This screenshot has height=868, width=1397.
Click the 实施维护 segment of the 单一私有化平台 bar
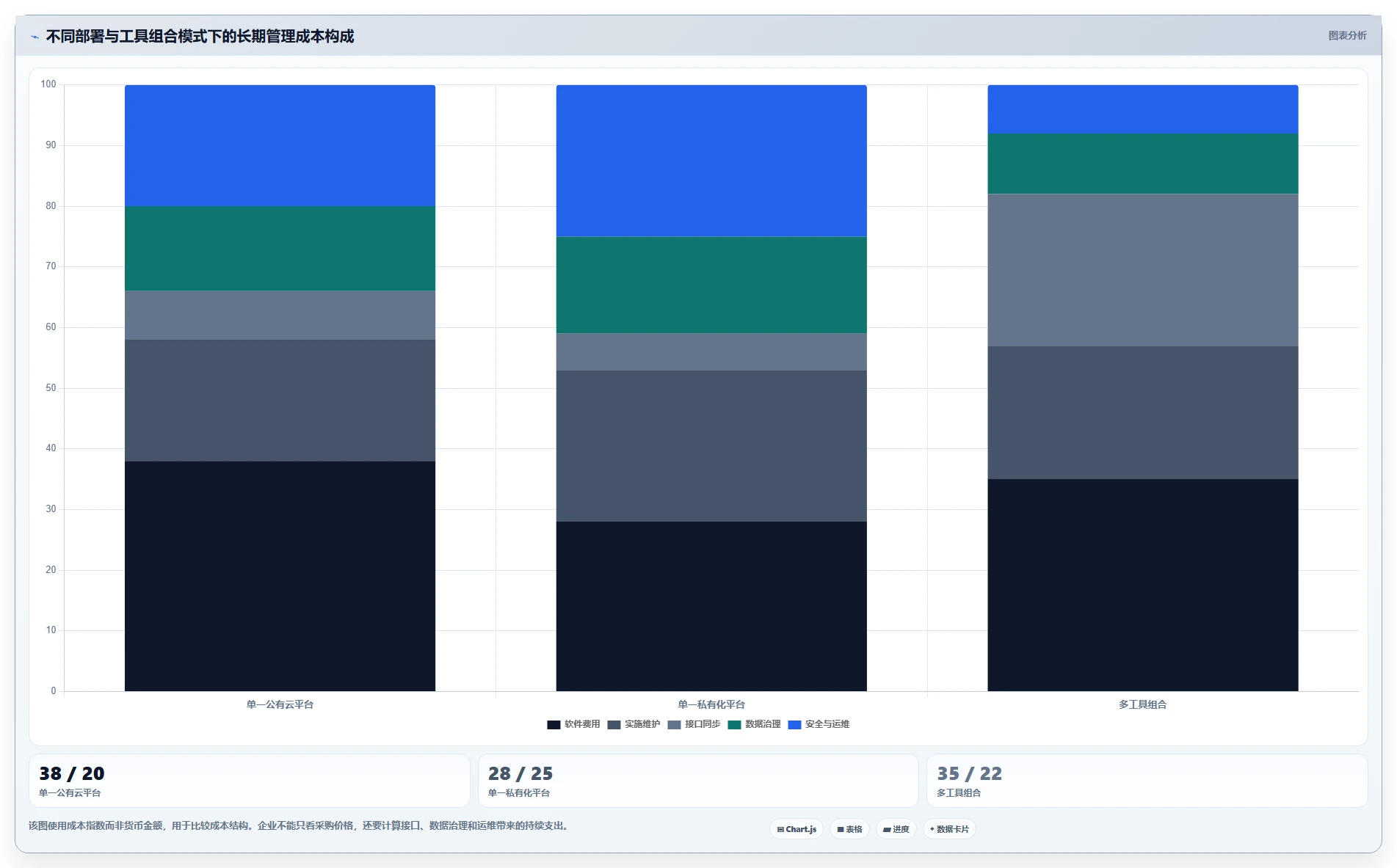click(x=711, y=446)
